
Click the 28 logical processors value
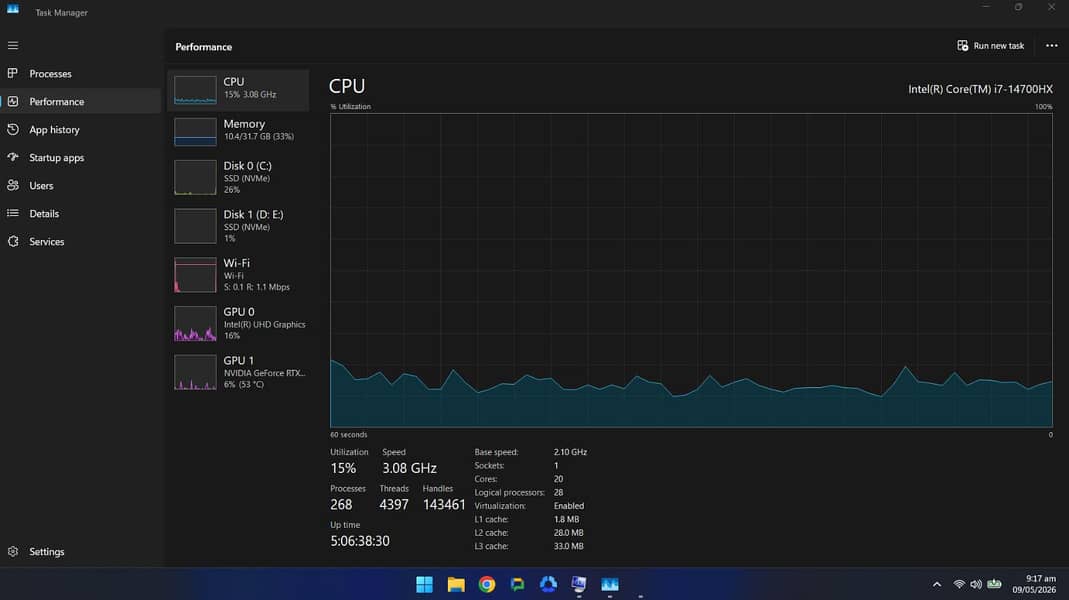[x=558, y=492]
